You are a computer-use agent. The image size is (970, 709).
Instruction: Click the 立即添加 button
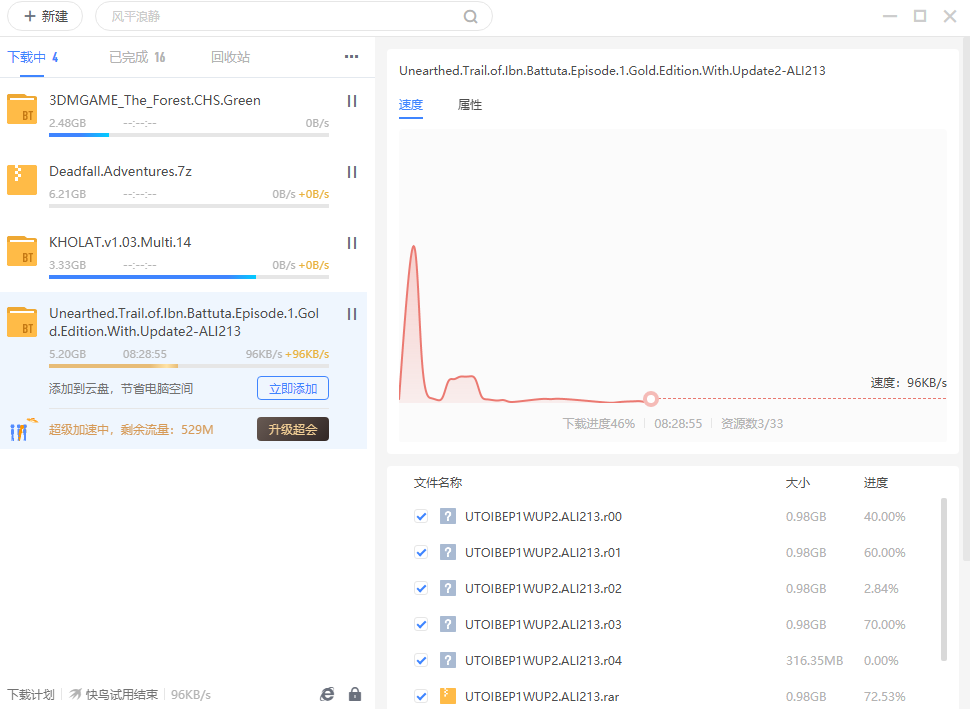click(292, 388)
